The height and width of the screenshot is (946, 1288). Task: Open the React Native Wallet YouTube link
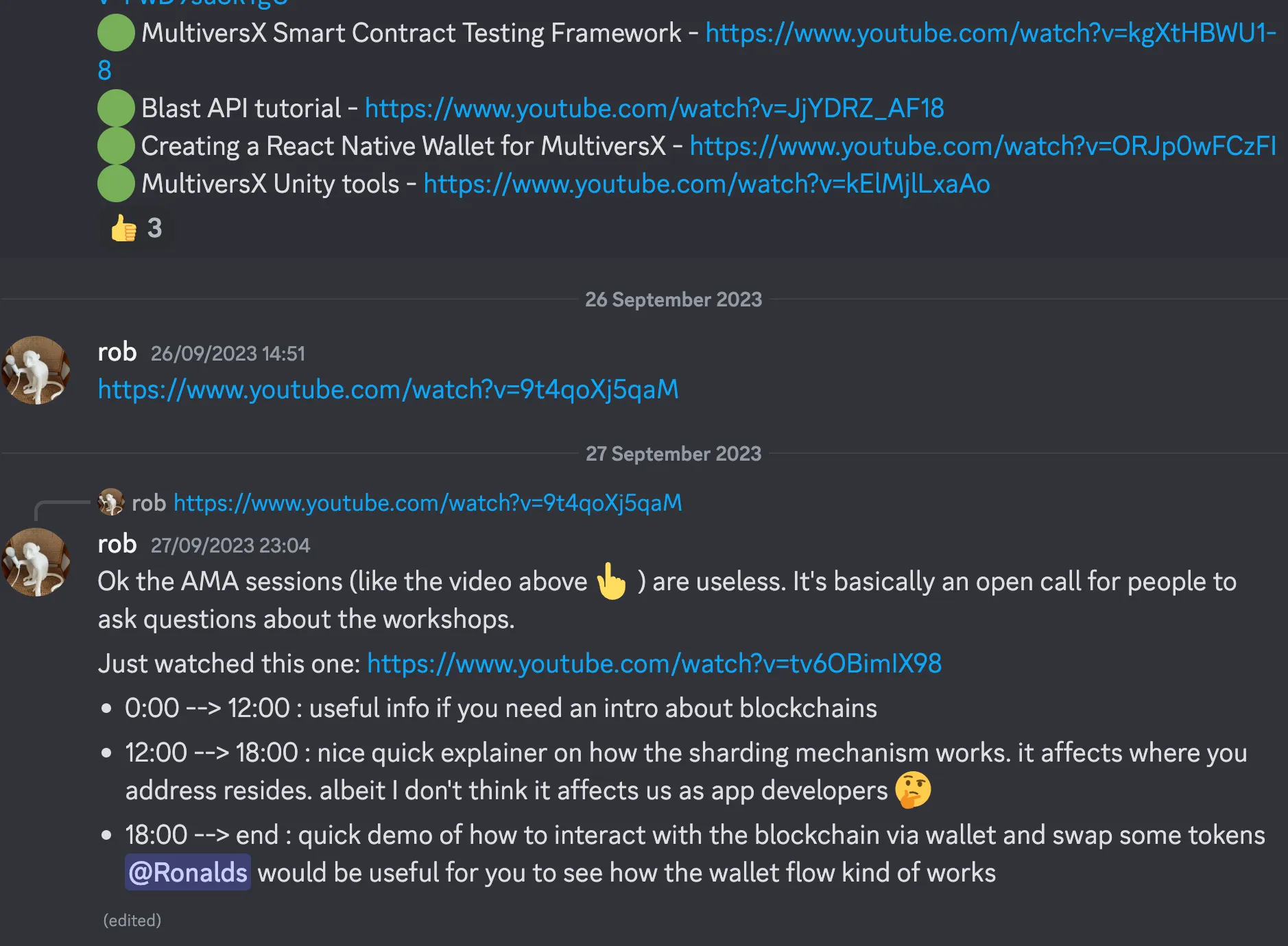(982, 146)
